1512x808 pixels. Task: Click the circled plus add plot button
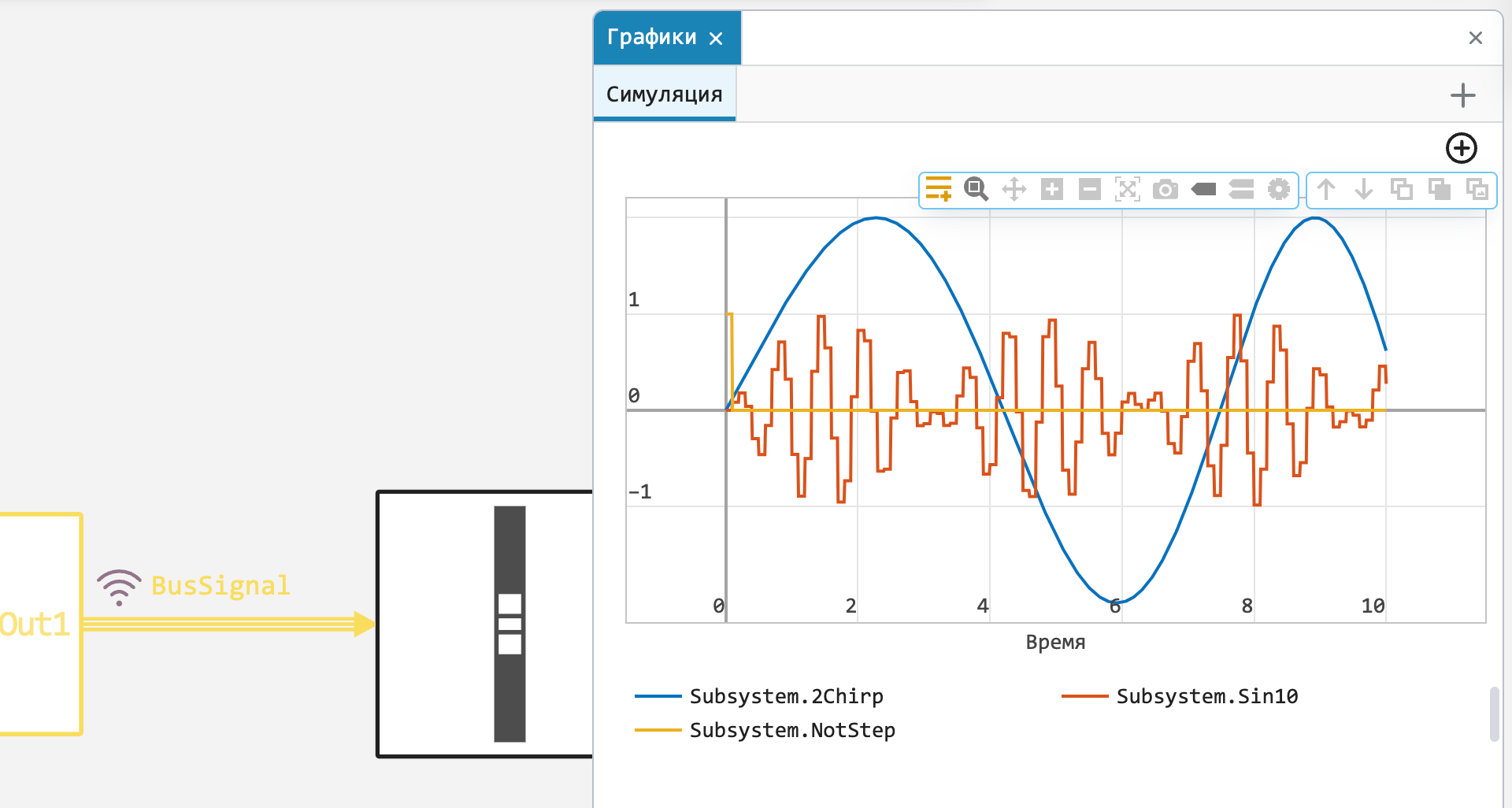1462,148
